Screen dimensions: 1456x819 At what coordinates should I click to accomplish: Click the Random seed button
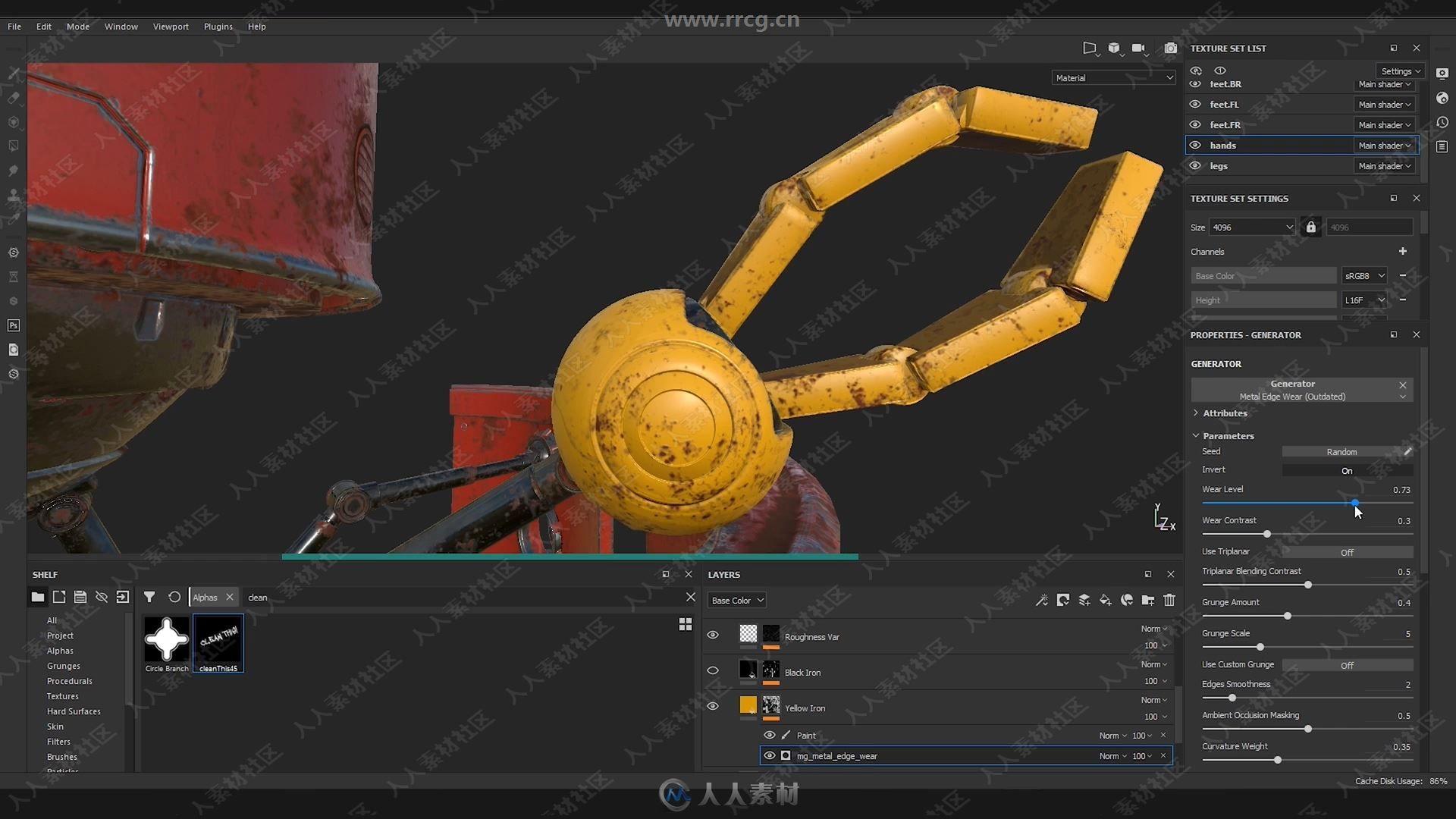1341,452
